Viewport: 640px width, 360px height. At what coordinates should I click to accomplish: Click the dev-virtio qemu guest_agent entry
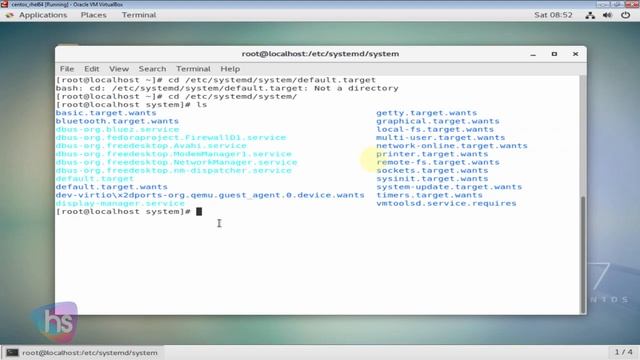(210, 195)
